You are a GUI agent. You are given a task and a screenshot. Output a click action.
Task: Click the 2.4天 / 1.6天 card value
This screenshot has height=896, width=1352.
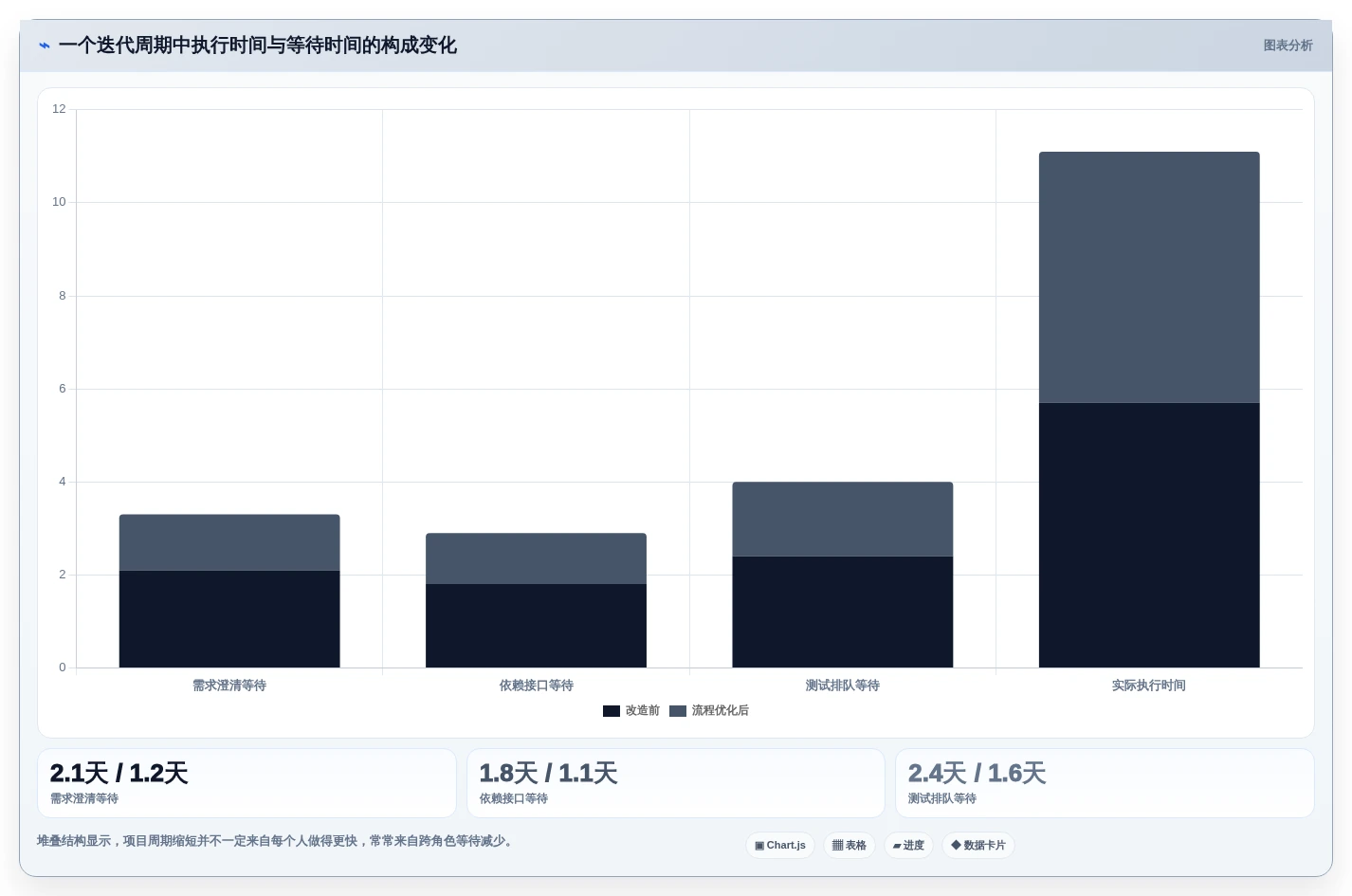point(977,773)
